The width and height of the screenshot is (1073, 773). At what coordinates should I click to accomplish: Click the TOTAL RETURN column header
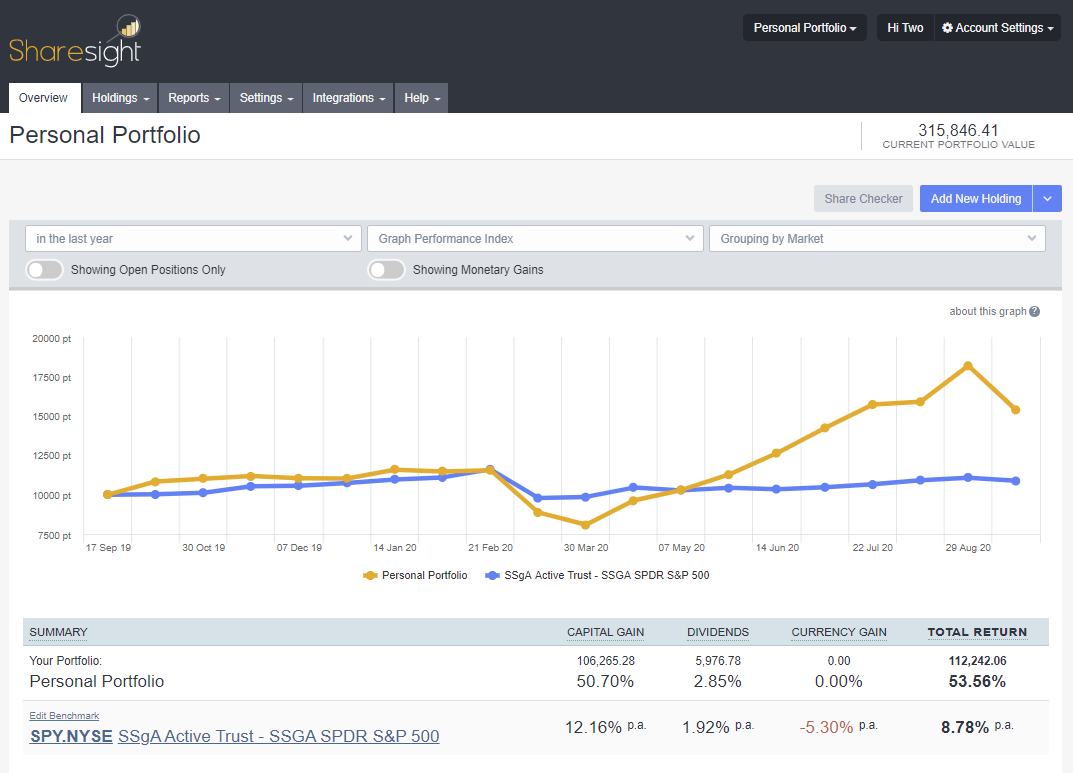point(977,632)
